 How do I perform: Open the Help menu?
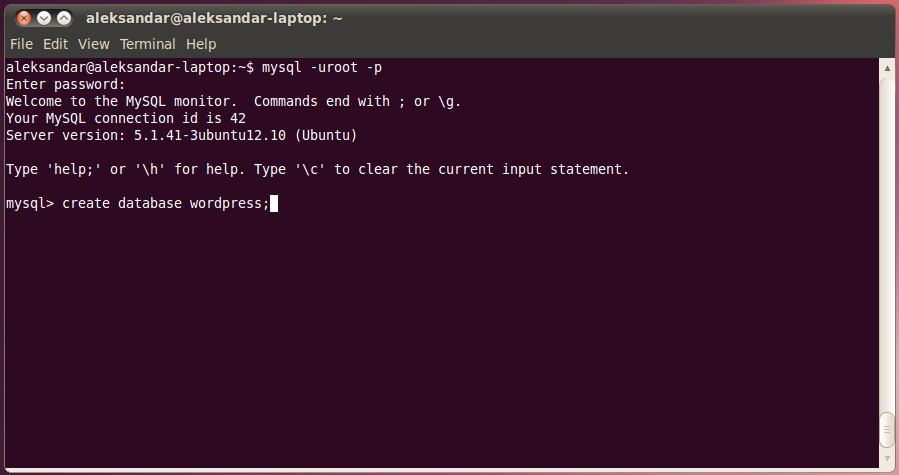(201, 44)
